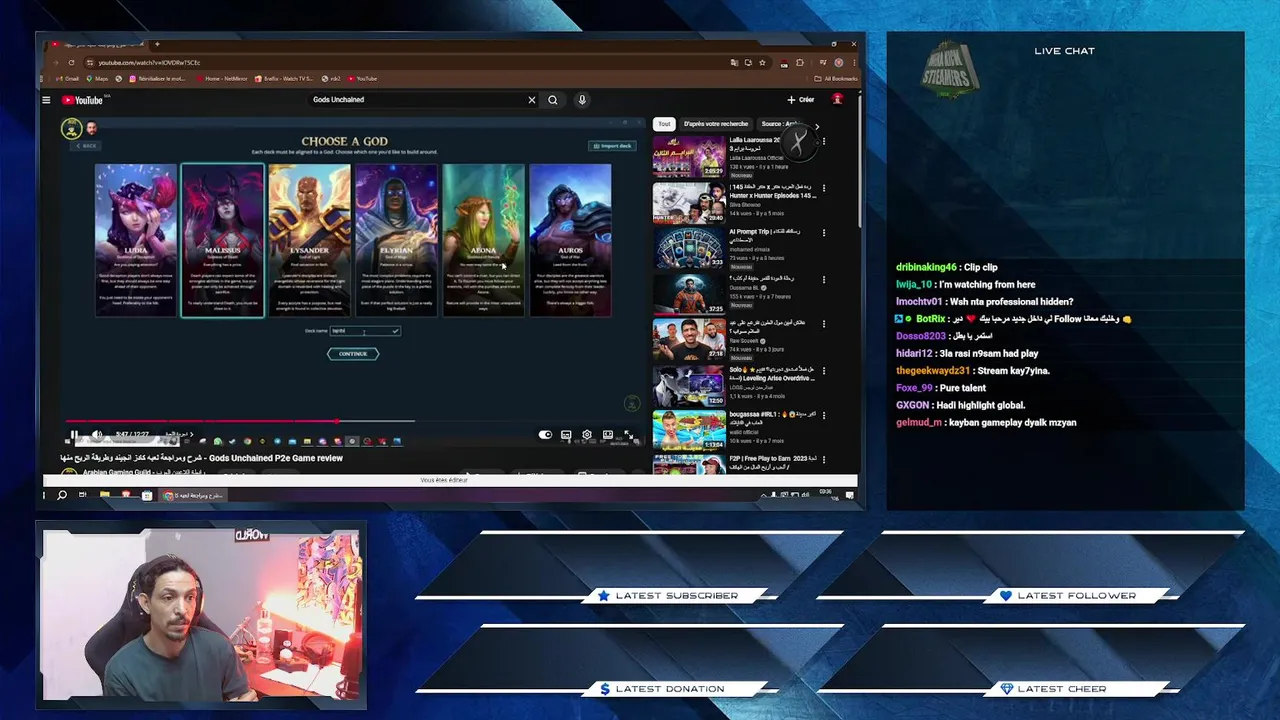Open options for Oussama BL video

coord(824,279)
